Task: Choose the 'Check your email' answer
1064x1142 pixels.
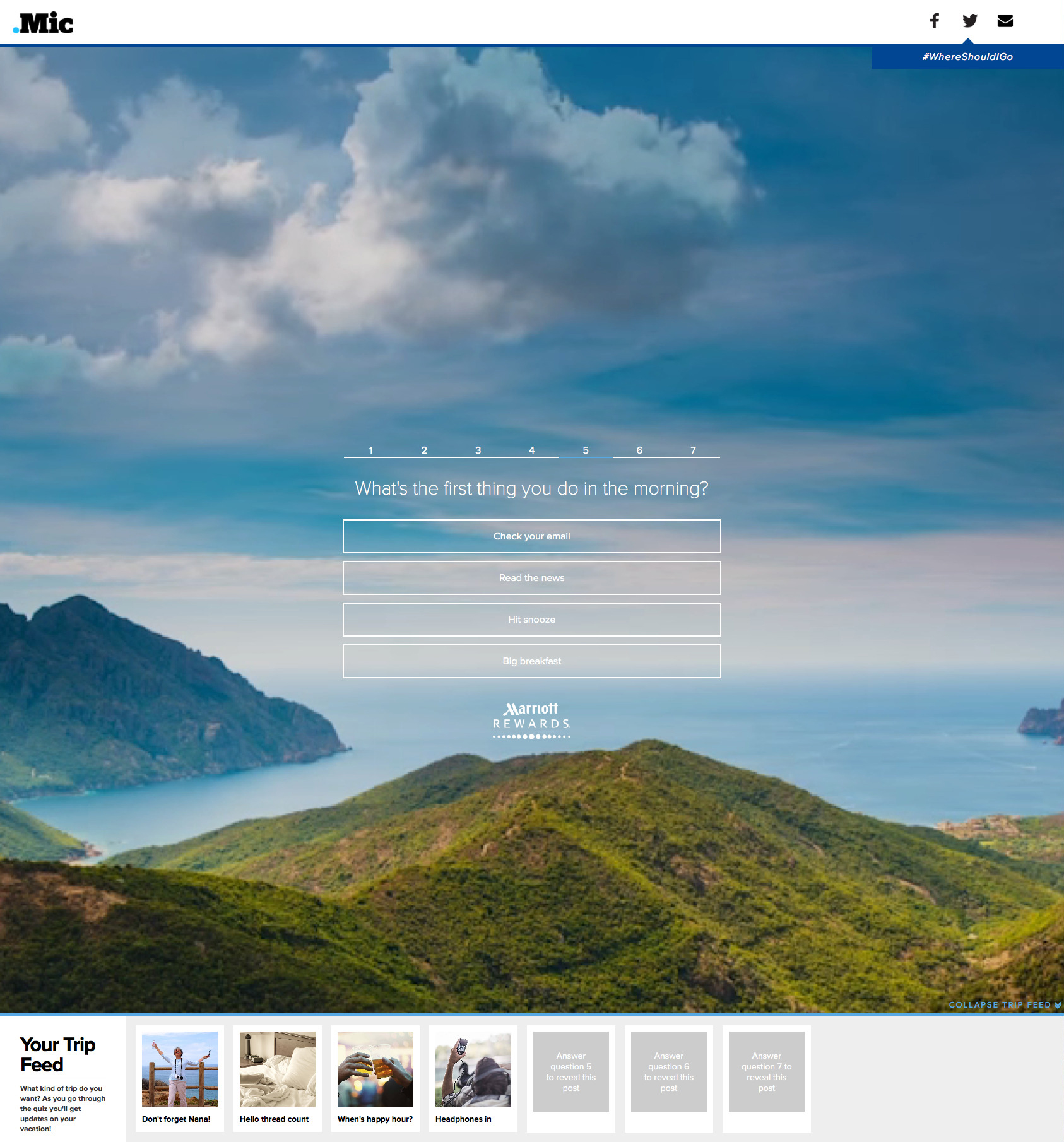Action: [531, 536]
